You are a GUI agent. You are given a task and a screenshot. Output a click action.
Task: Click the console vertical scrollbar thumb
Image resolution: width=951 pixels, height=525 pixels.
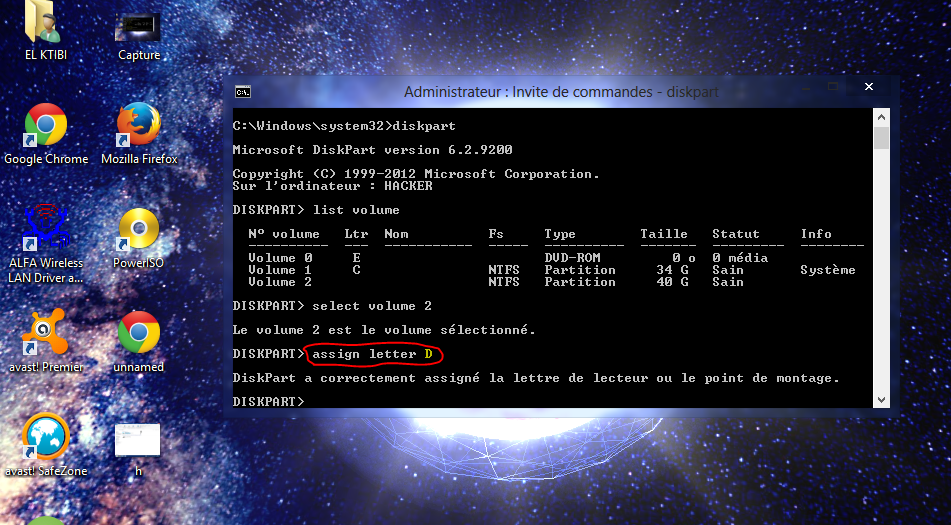(x=881, y=138)
